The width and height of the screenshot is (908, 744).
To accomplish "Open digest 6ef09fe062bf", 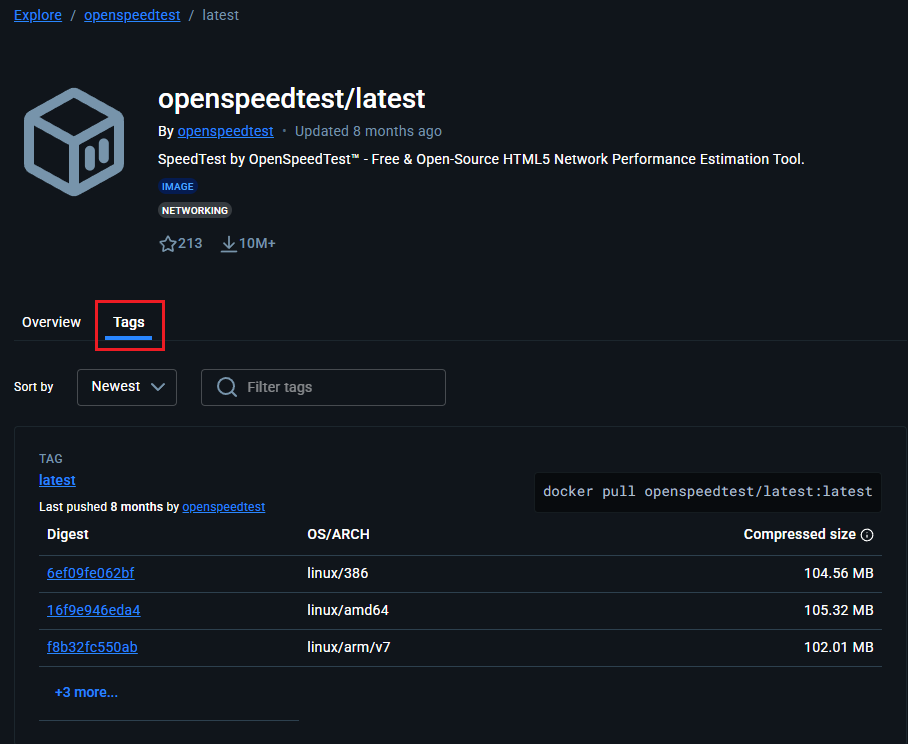I will (90, 573).
